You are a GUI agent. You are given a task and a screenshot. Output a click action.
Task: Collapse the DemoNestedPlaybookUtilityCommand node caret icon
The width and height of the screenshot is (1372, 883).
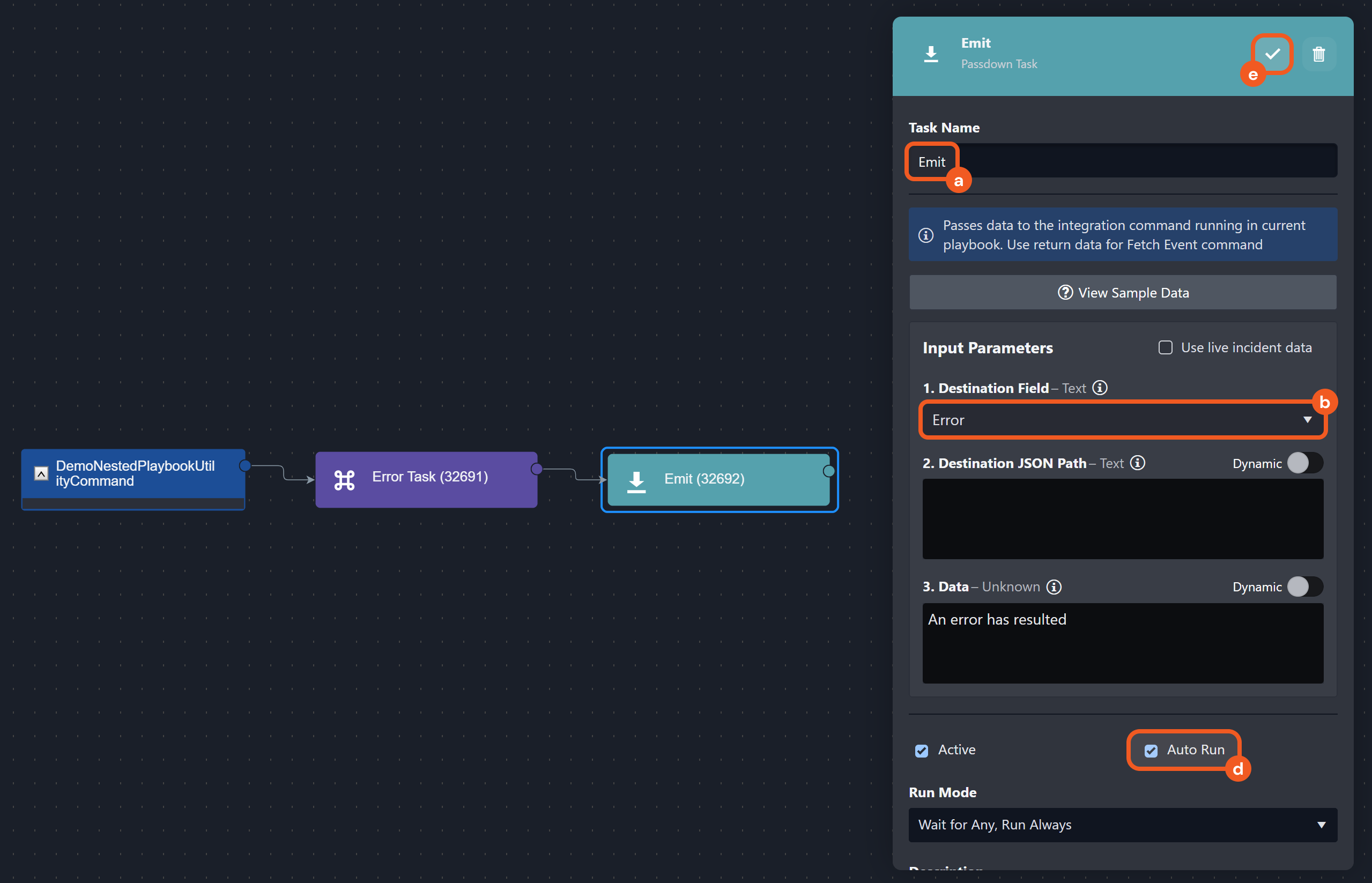tap(41, 473)
